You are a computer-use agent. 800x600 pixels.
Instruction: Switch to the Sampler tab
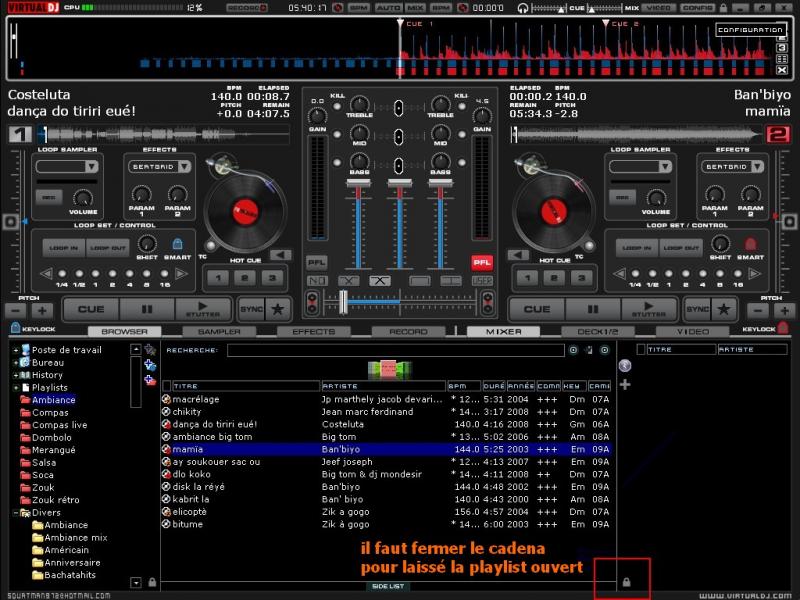pyautogui.click(x=219, y=331)
